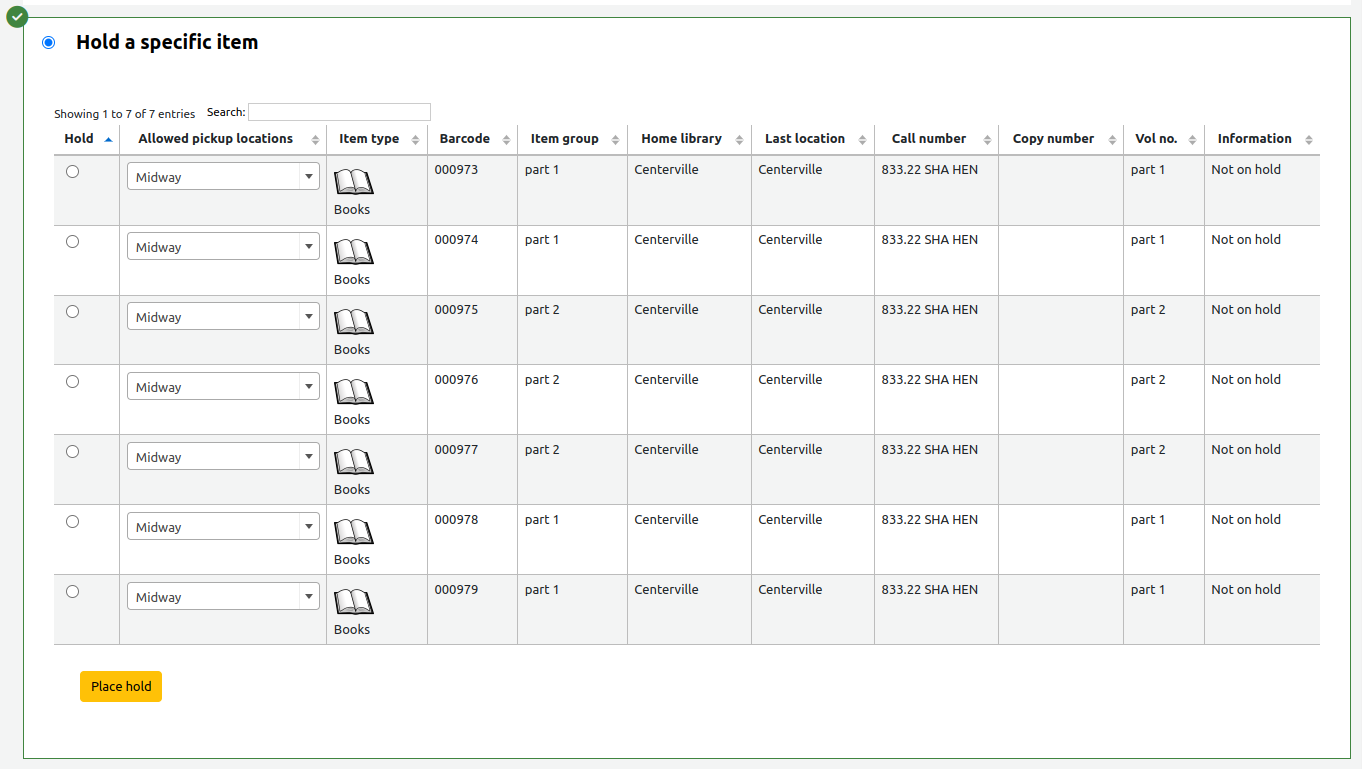Select the Hold a specific item radio button
The height and width of the screenshot is (769, 1362).
(47, 42)
